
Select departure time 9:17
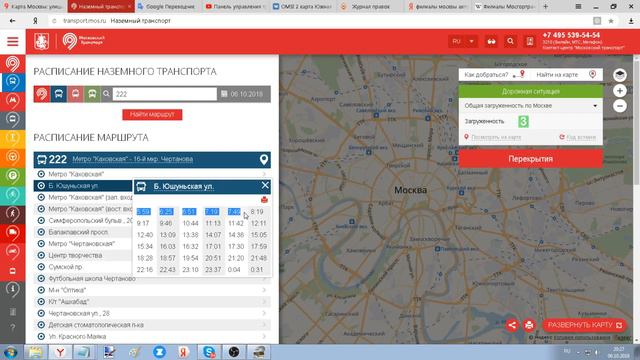[x=143, y=223]
